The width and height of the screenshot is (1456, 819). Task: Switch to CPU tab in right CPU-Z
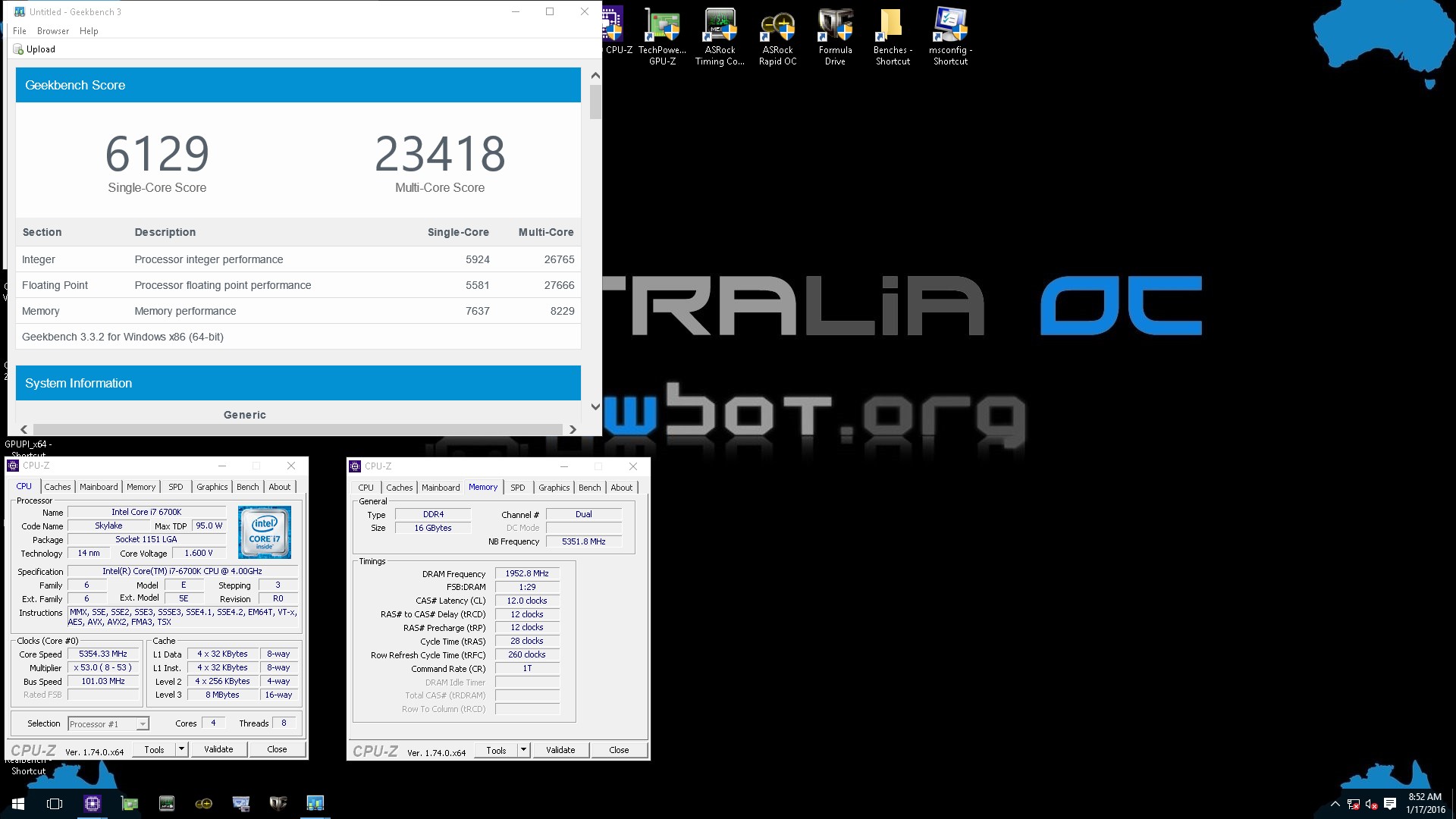pyautogui.click(x=366, y=488)
